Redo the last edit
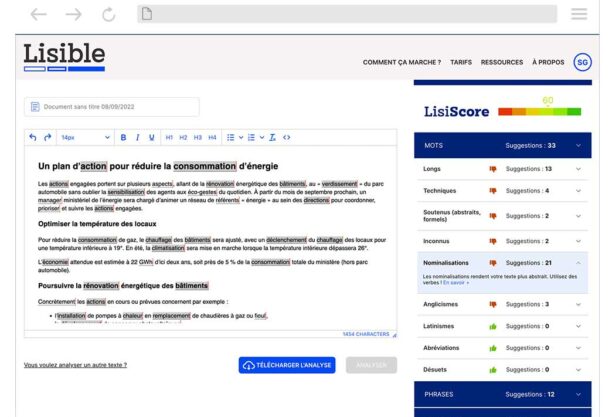This screenshot has height=417, width=612. pos(48,137)
